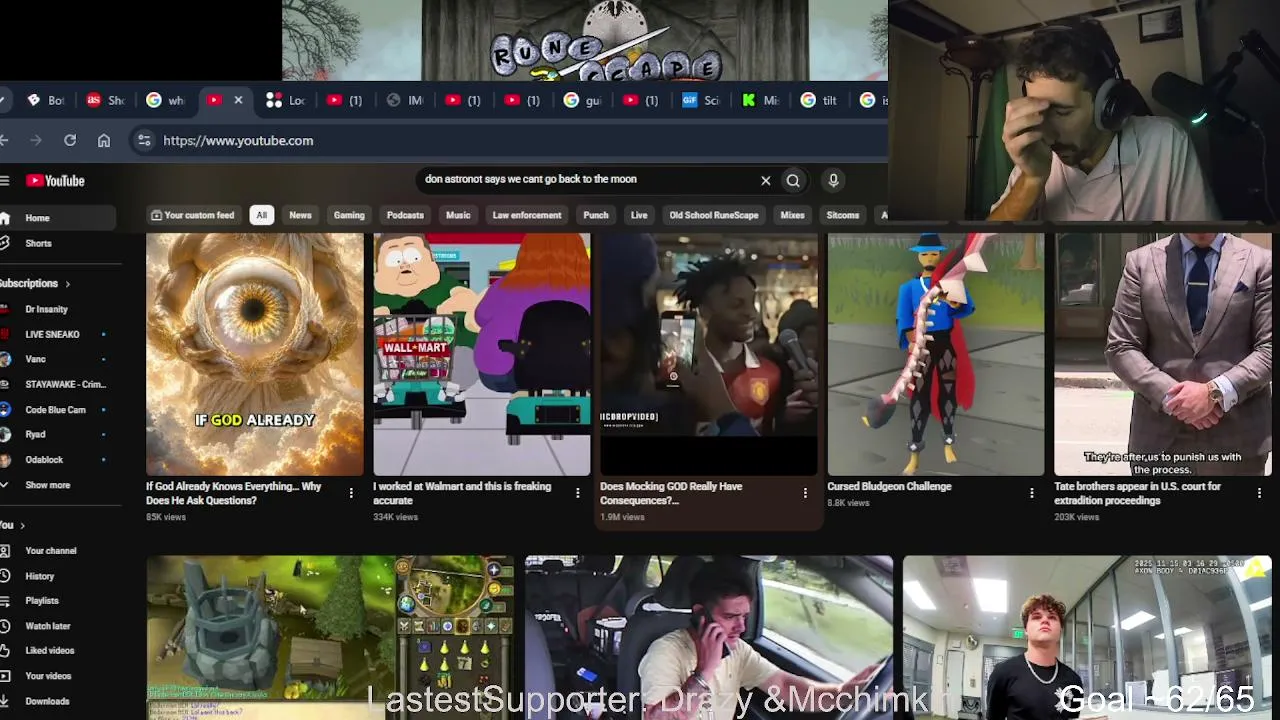Open options for 'Does Mocking GOD' video
The height and width of the screenshot is (720, 1280).
click(805, 493)
